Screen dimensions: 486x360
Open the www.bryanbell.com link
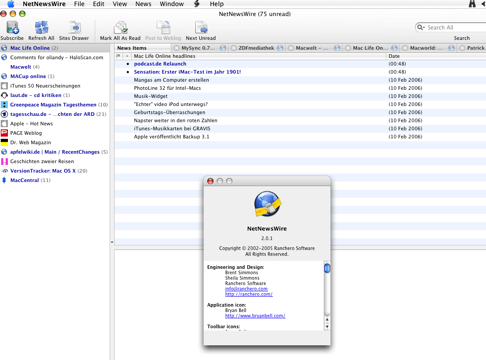click(x=255, y=316)
